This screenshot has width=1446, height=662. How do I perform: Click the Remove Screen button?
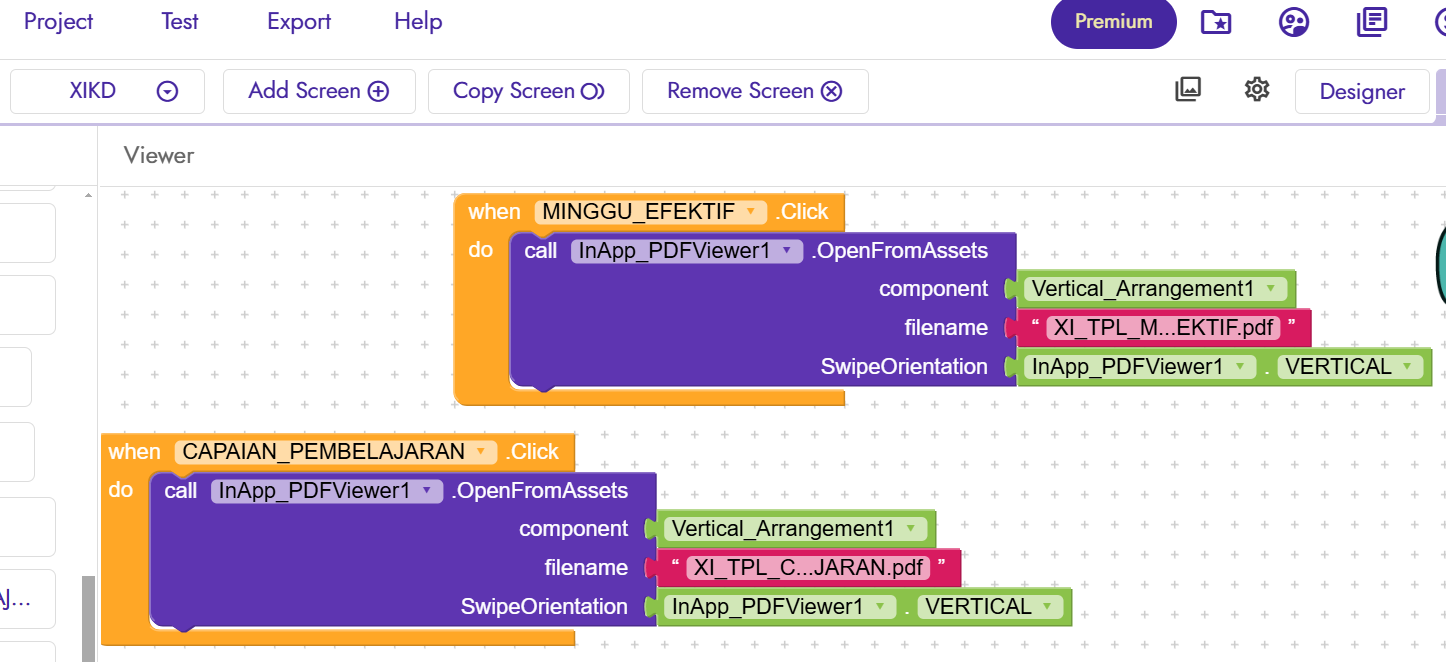click(755, 91)
